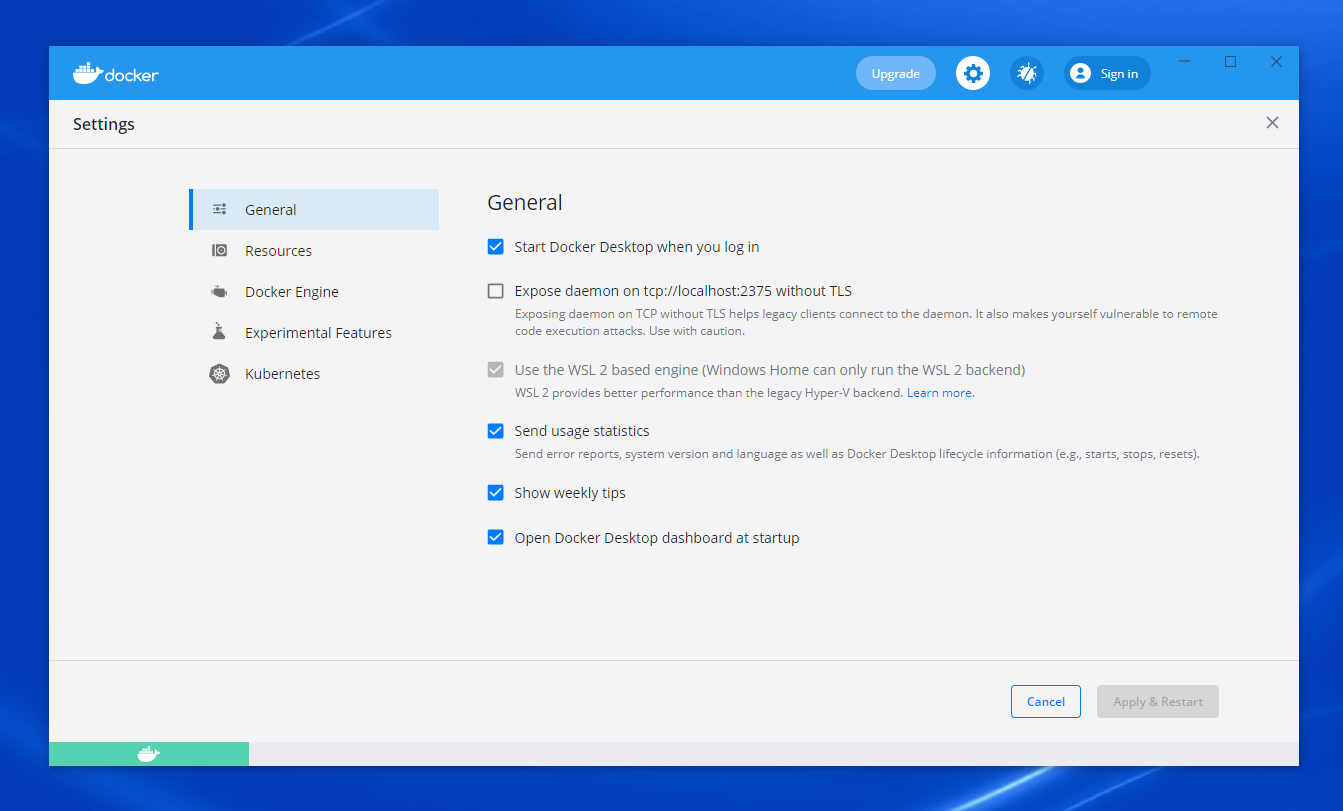This screenshot has width=1343, height=811.
Task: Minimize the Docker Desktop window
Action: (x=1184, y=62)
